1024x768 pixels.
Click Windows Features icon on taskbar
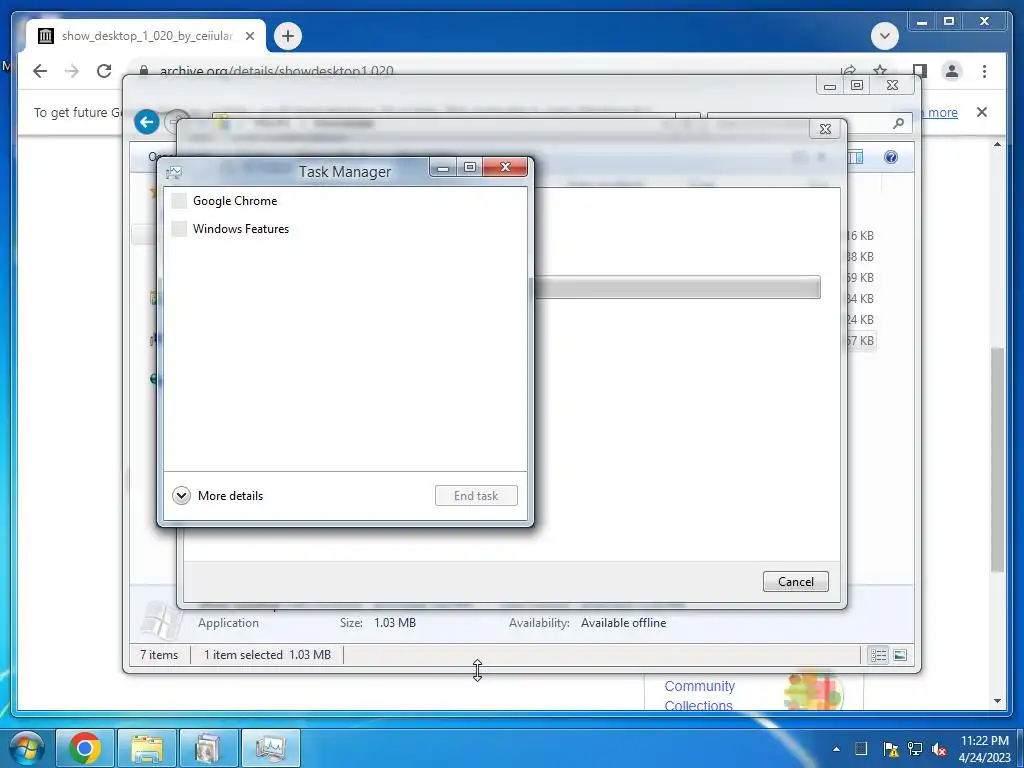pyautogui.click(x=208, y=748)
